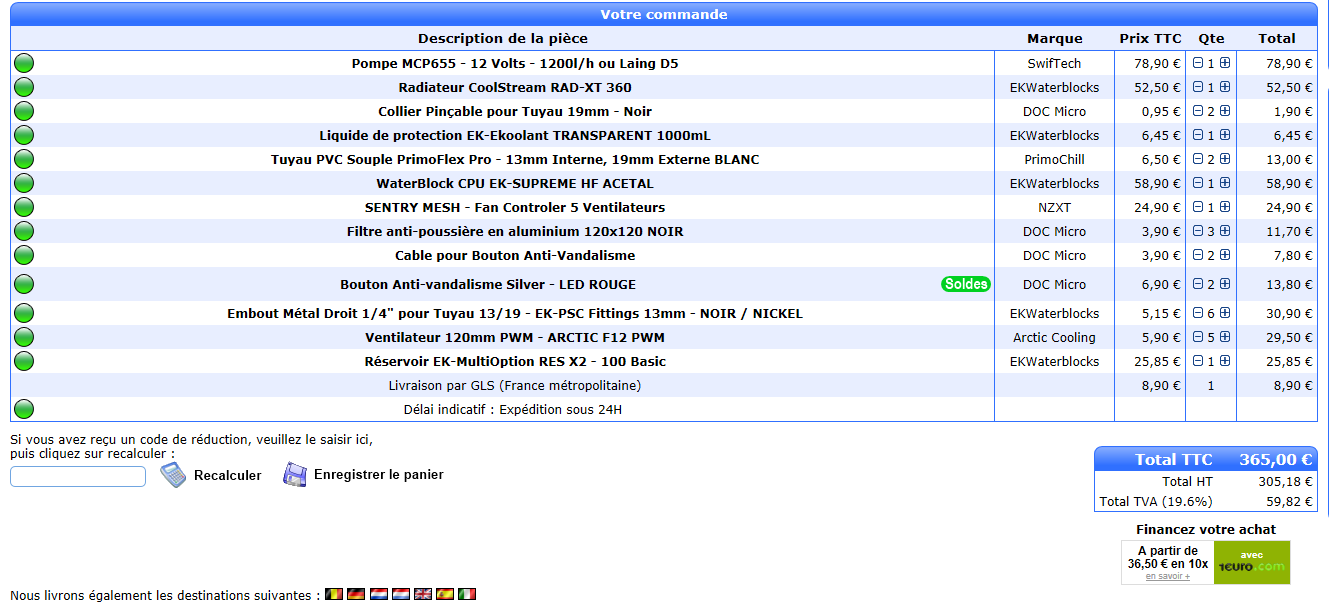The height and width of the screenshot is (603, 1329).
Task: Click the discount code input field
Action: pyautogui.click(x=78, y=477)
